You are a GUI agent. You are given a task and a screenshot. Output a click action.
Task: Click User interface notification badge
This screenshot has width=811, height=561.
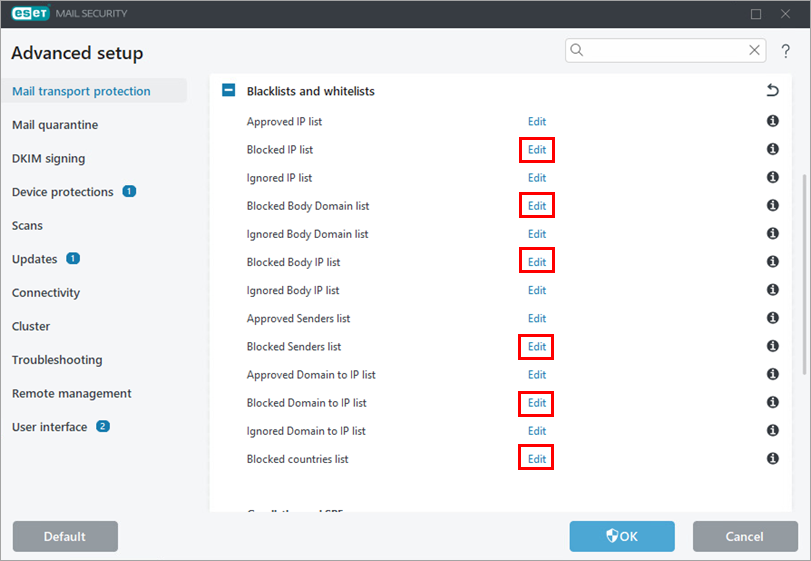tap(103, 426)
